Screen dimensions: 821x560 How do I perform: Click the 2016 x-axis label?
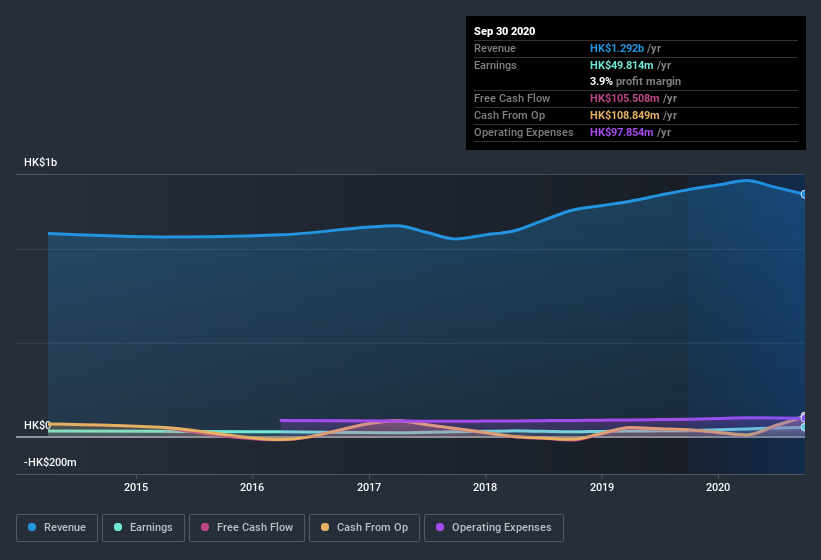252,487
